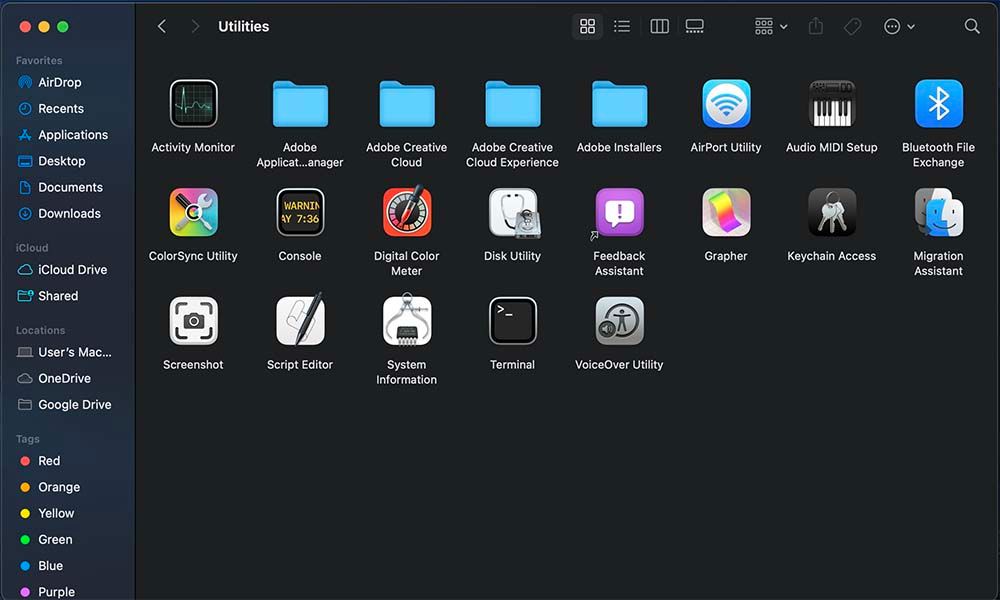The height and width of the screenshot is (600, 1000).
Task: Switch to column view
Action: click(x=659, y=27)
